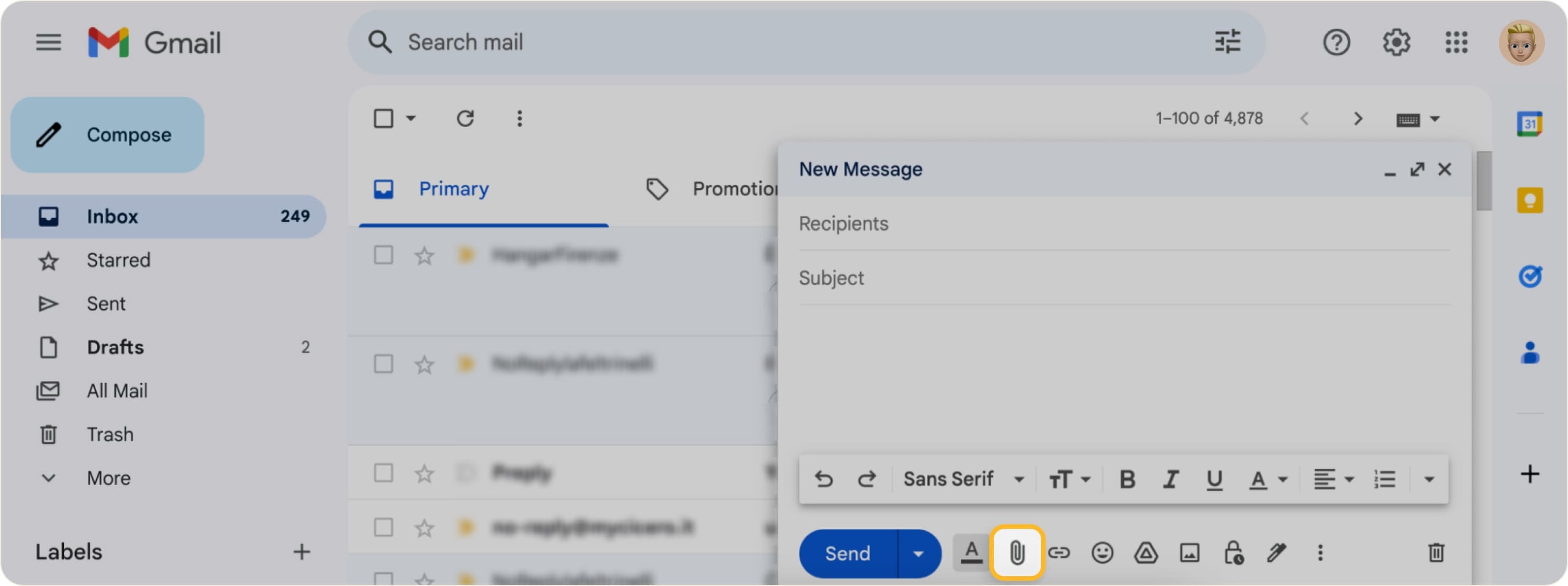Insert files using Google Drive
Viewport: 1568px width, 586px height.
coord(1145,553)
